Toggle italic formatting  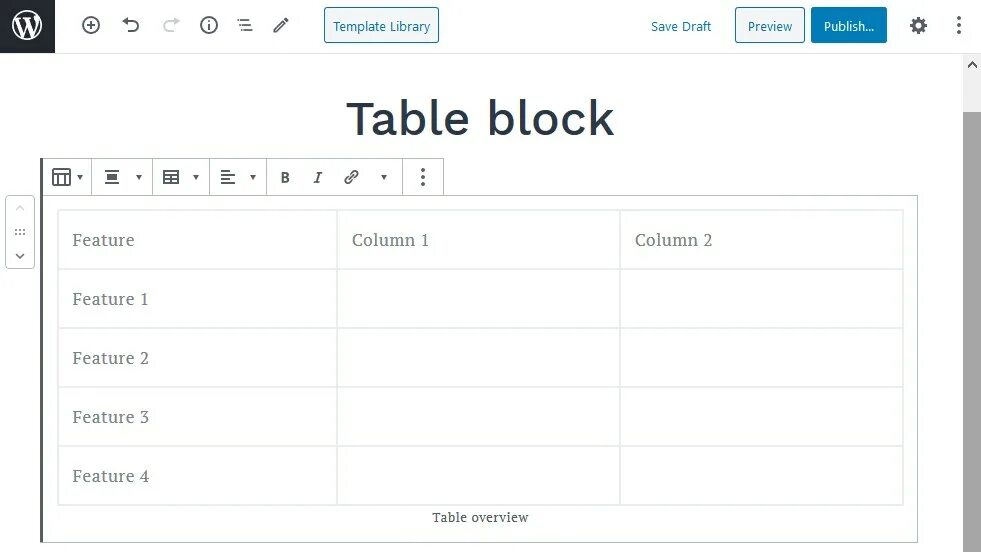click(318, 177)
